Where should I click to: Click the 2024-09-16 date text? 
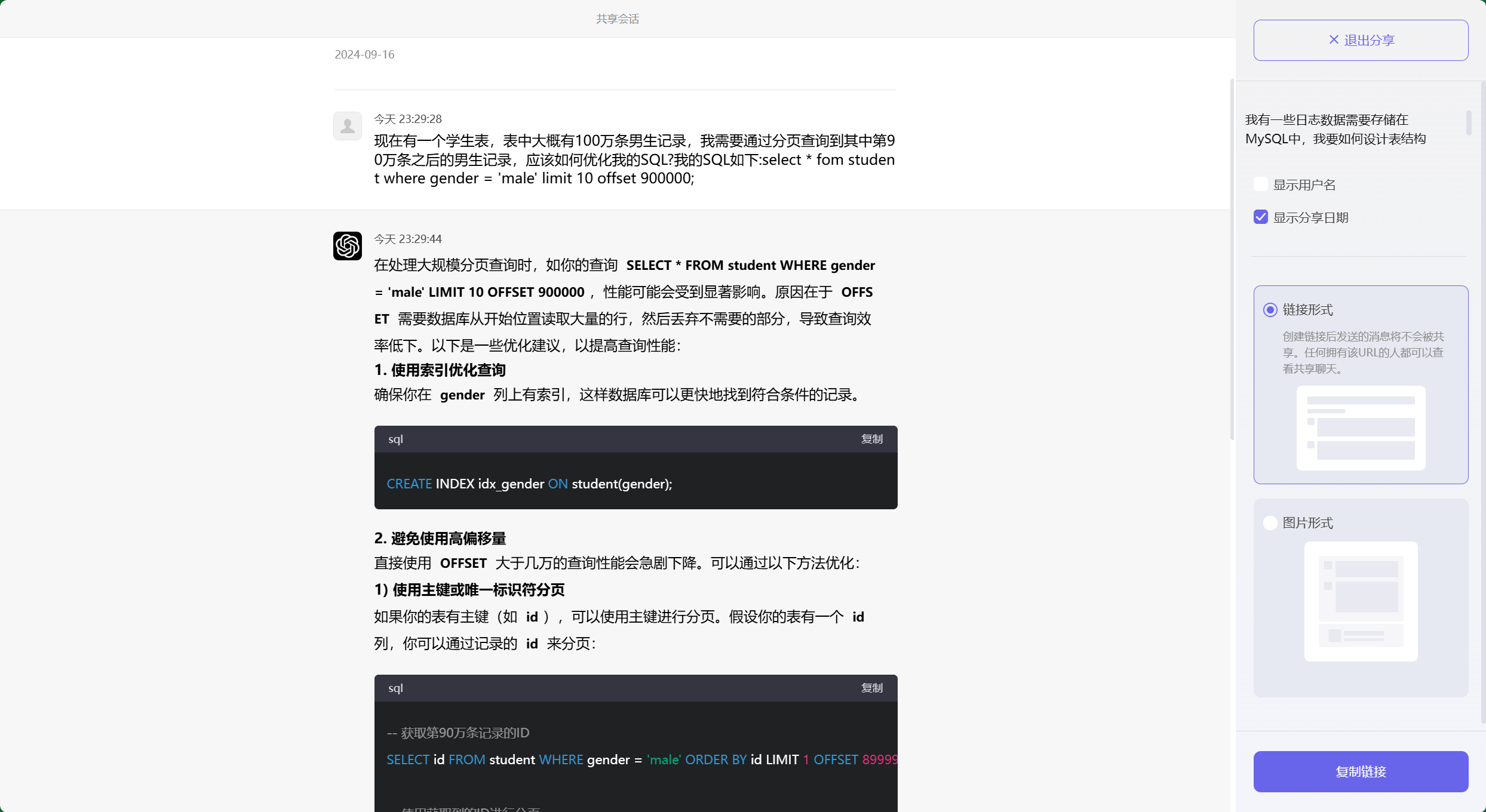364,54
